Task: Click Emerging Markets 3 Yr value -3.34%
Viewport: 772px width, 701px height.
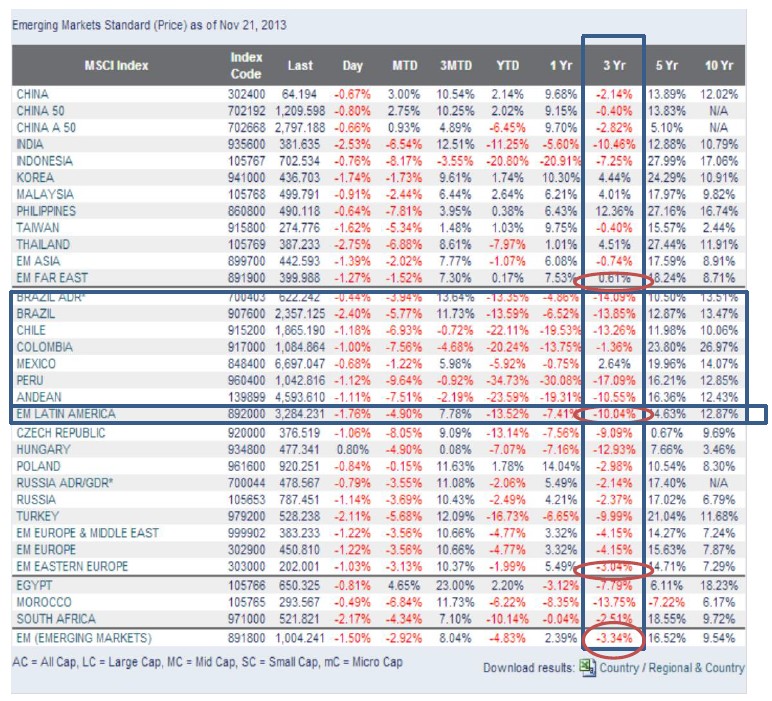Action: point(614,638)
